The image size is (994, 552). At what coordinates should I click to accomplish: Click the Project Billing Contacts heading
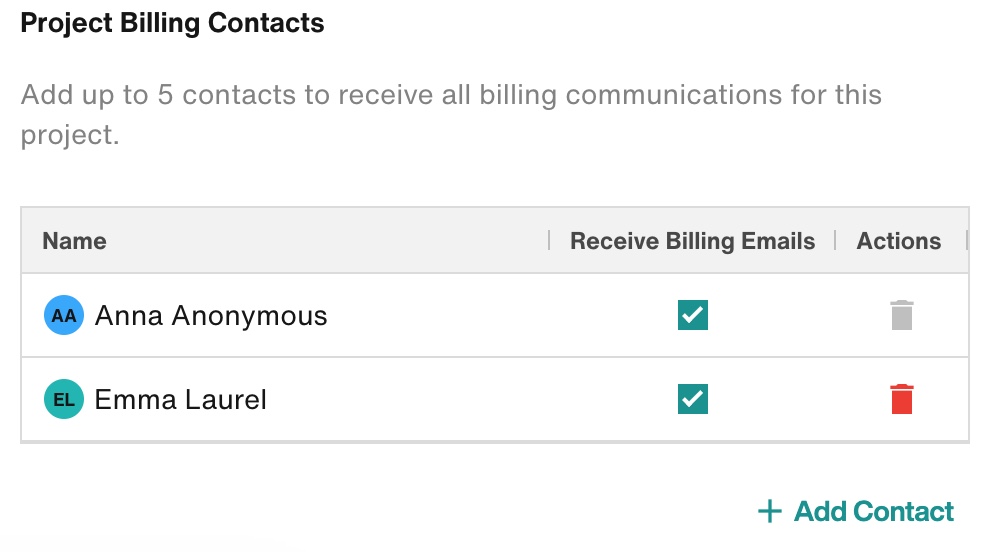[x=172, y=23]
